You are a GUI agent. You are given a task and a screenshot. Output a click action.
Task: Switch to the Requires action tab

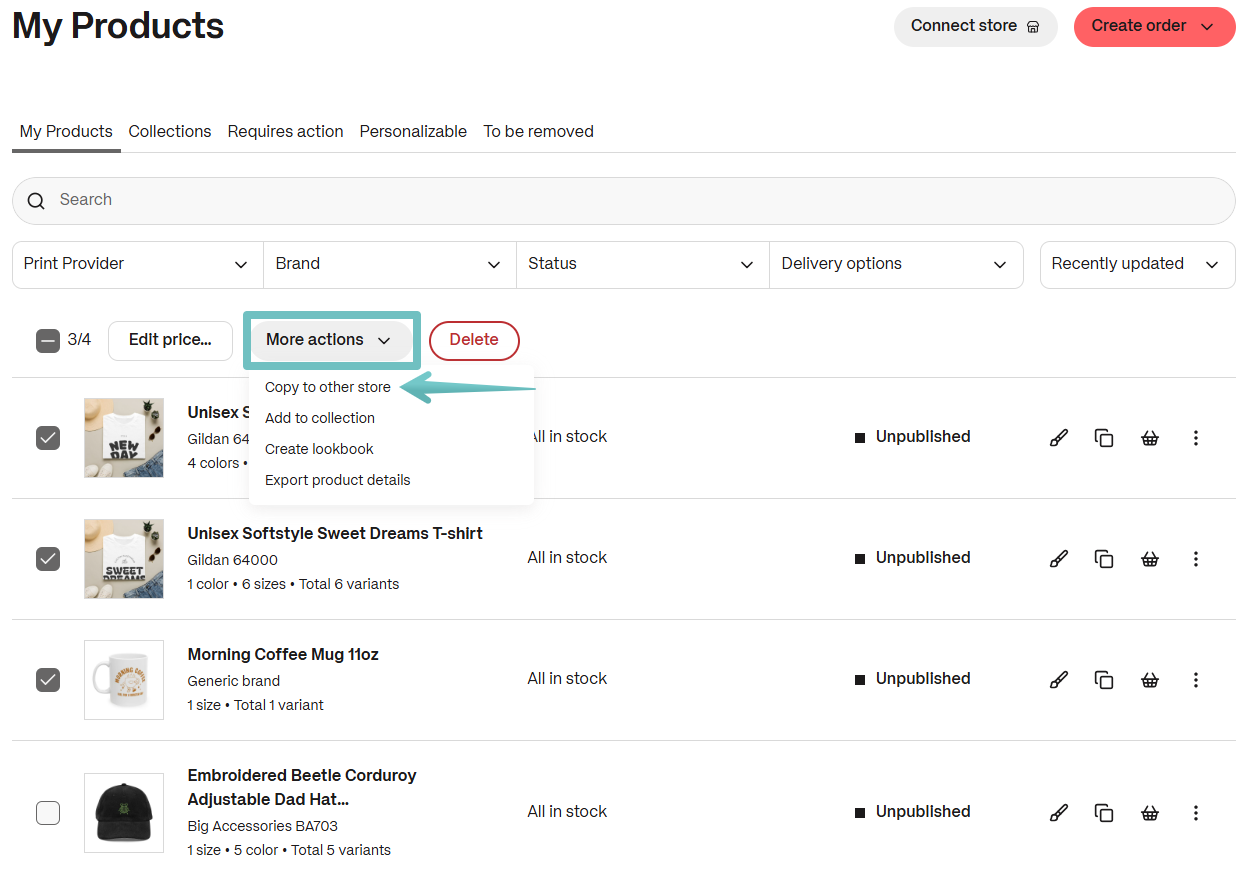point(285,131)
